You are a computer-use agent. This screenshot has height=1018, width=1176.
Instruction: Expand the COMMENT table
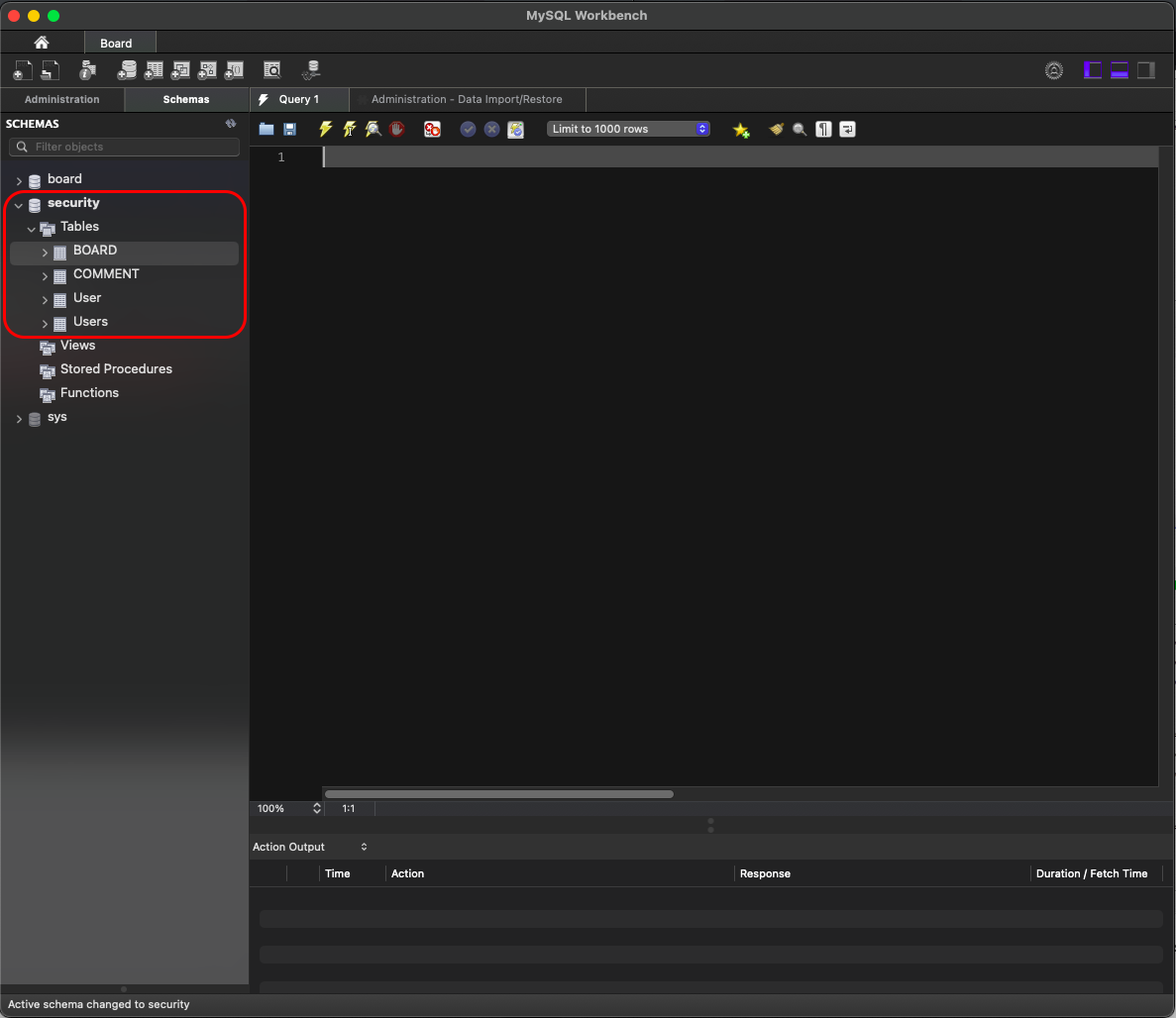(45, 276)
